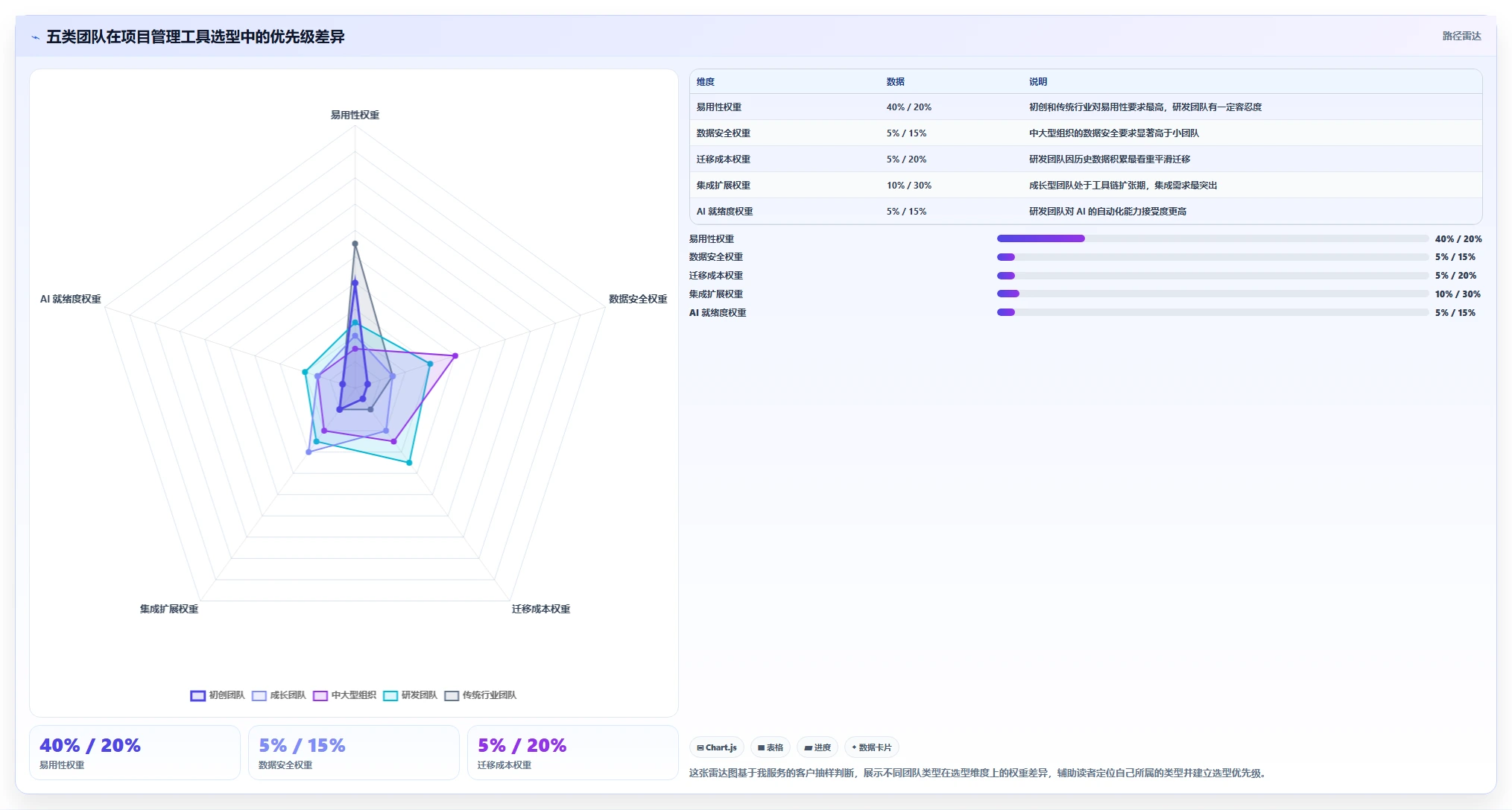Viewport: 1512px width, 810px height.
Task: Toggle 研发团队 dataset in chart legend
Action: (x=410, y=695)
